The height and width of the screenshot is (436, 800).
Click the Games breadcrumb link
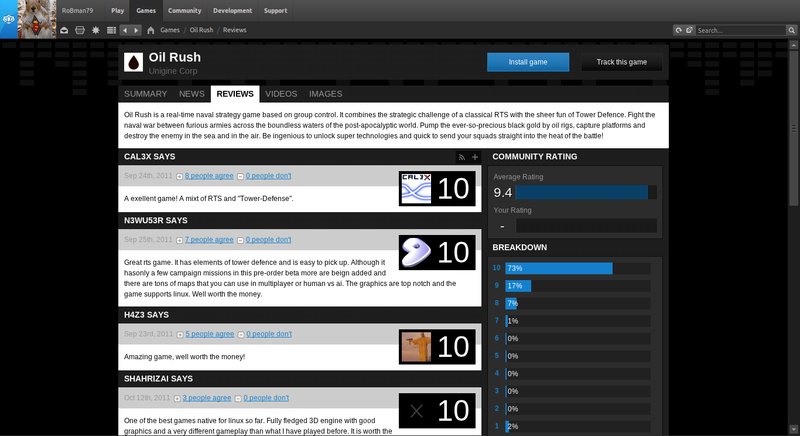coord(170,30)
